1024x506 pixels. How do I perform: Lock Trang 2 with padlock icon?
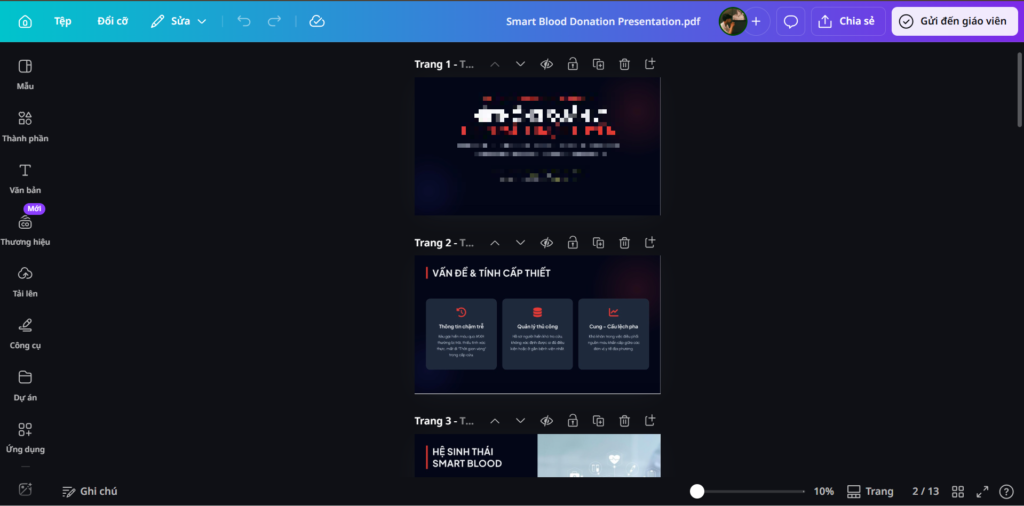tap(572, 243)
